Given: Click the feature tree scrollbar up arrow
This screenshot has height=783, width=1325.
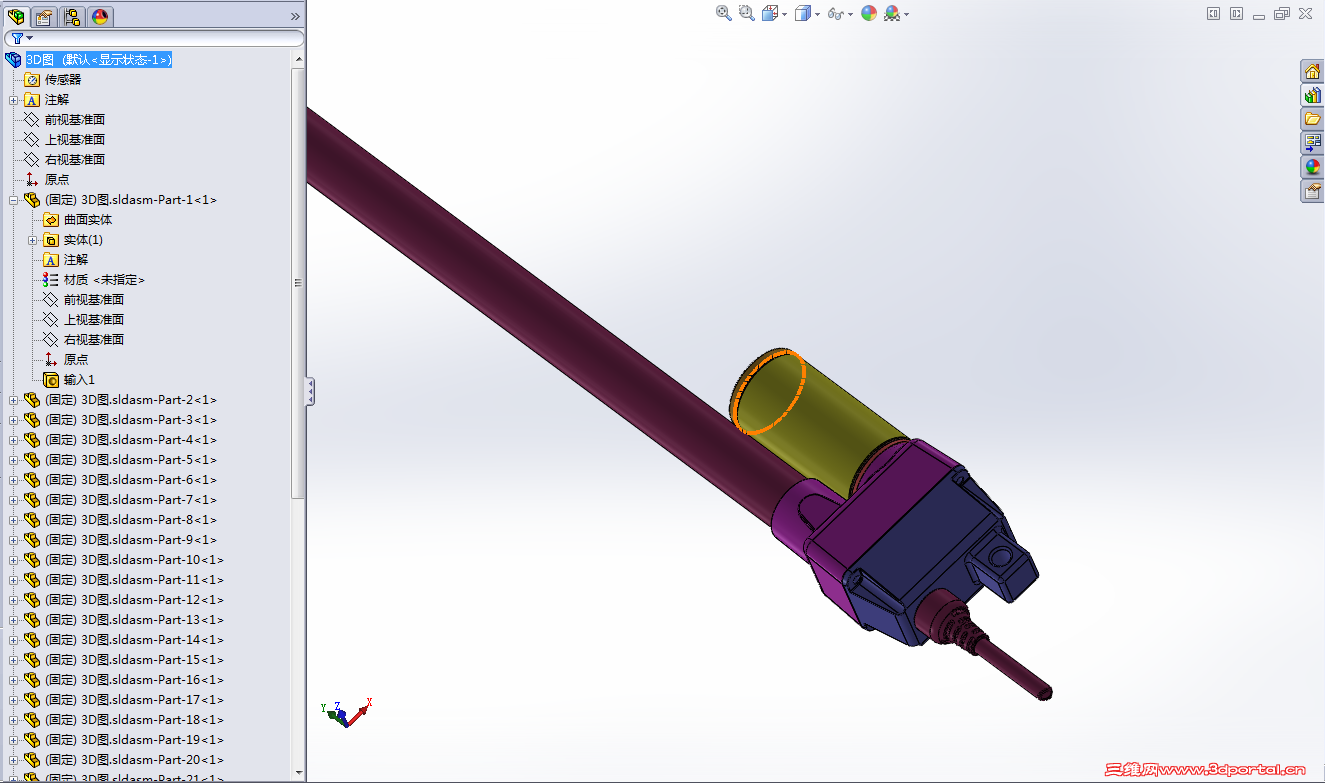Looking at the screenshot, I should coord(298,59).
